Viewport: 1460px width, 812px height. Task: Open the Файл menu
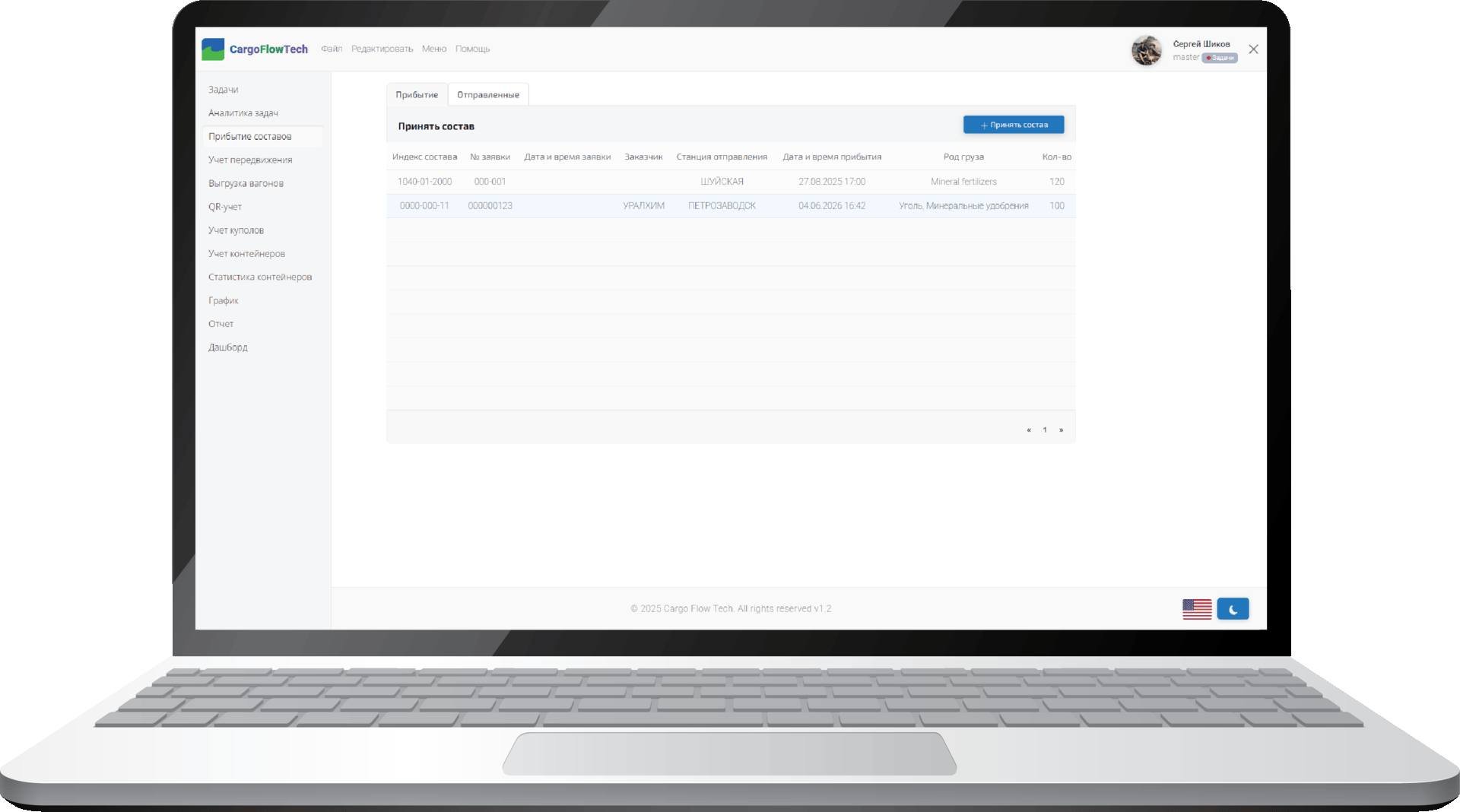click(x=332, y=49)
